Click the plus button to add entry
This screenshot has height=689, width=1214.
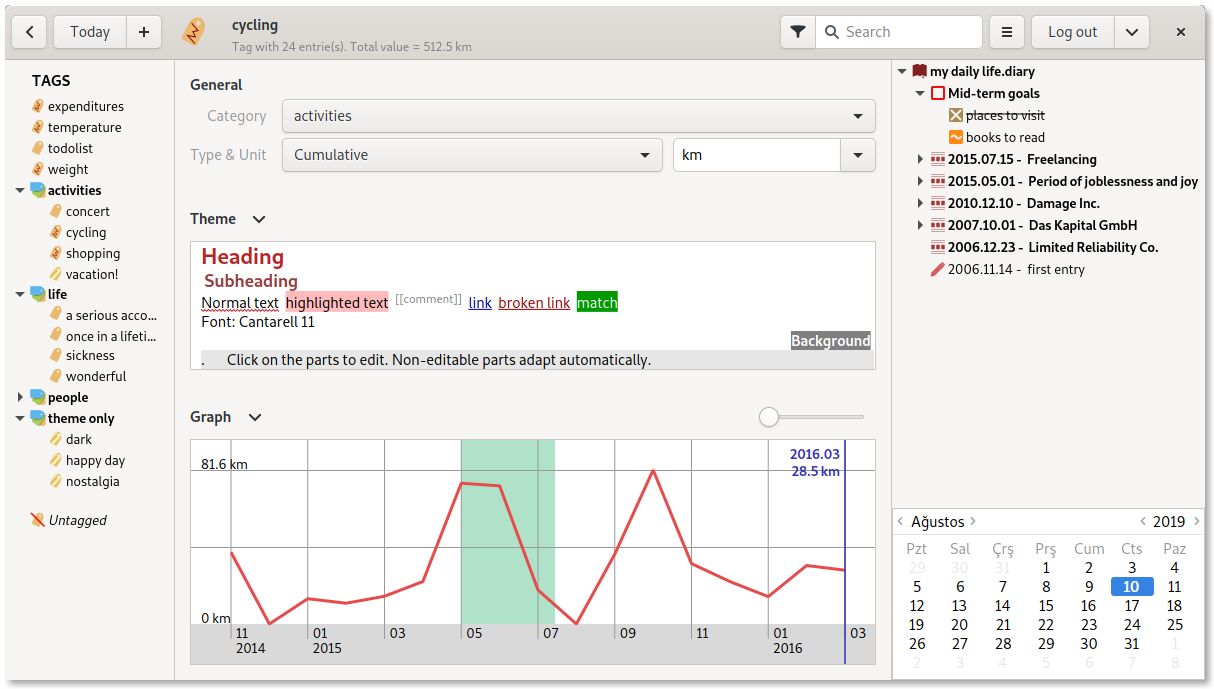(144, 32)
